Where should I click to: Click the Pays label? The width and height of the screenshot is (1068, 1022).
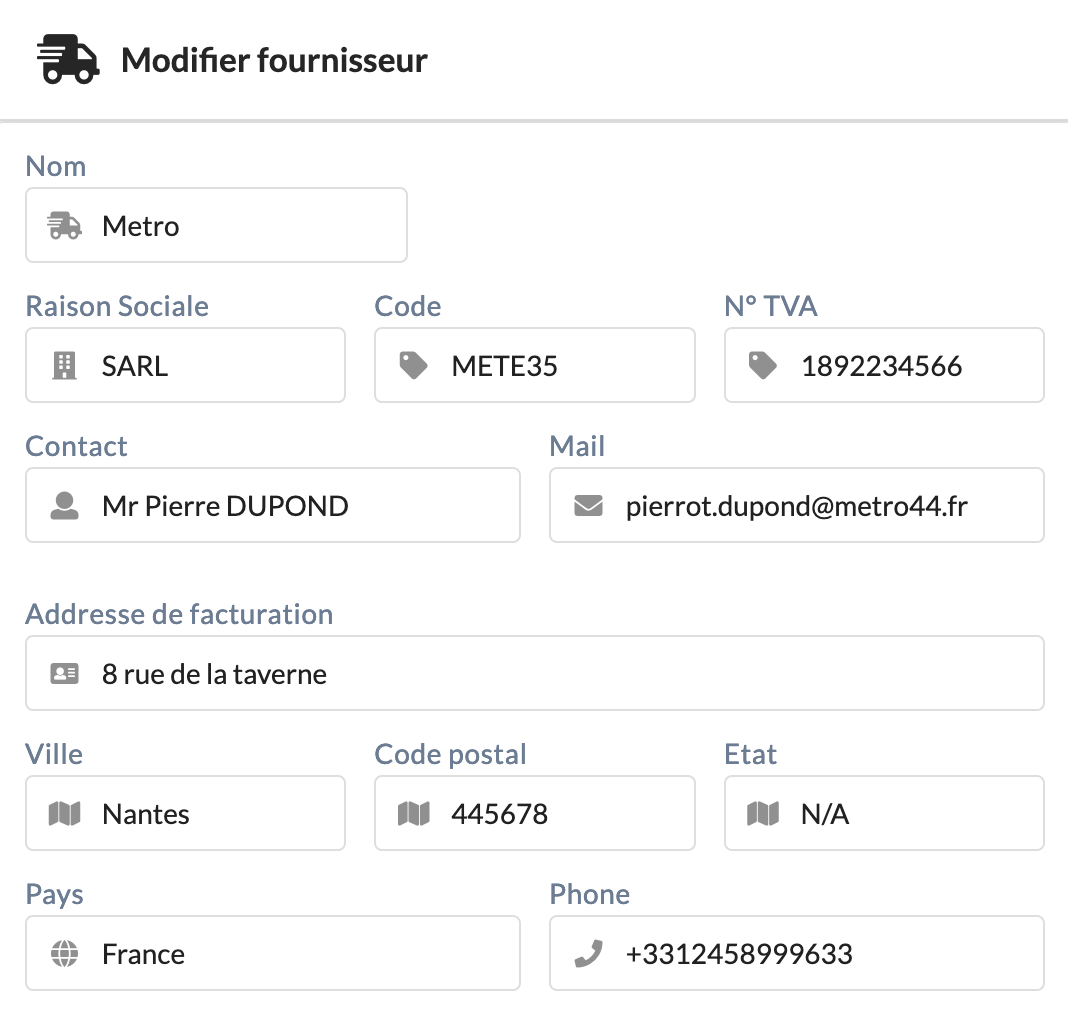click(54, 895)
